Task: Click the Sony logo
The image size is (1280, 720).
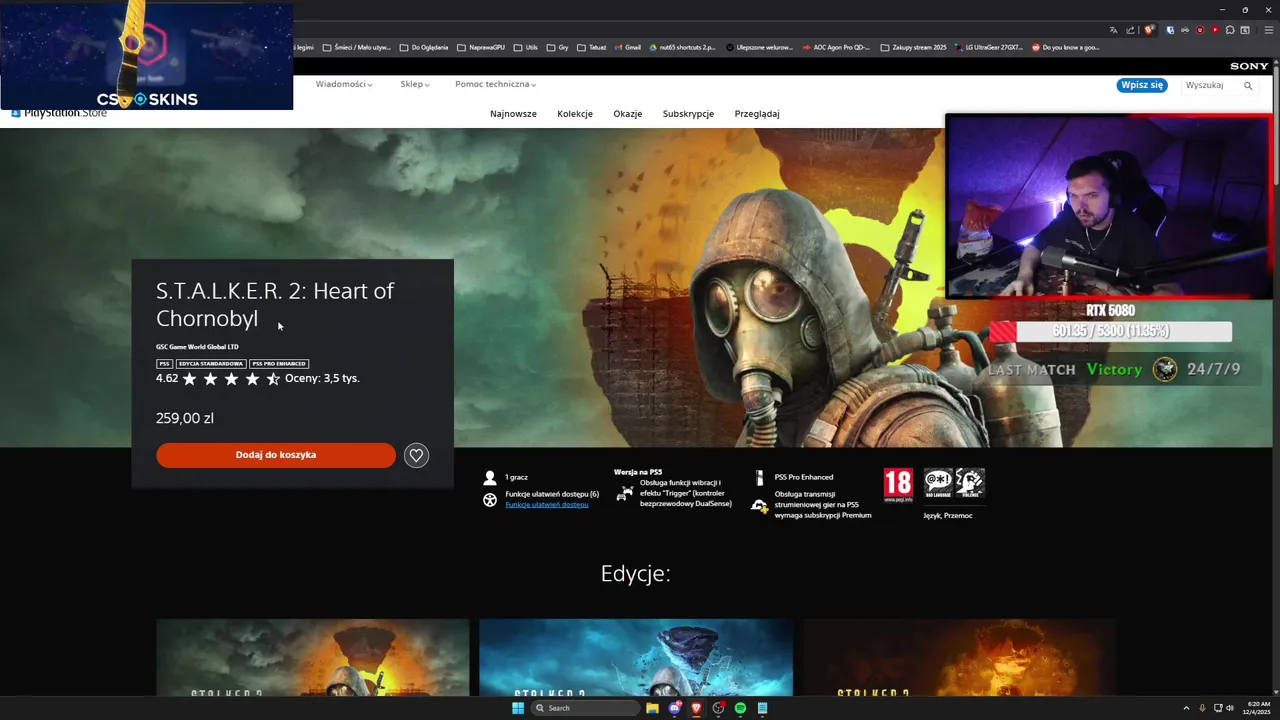Action: pyautogui.click(x=1249, y=66)
